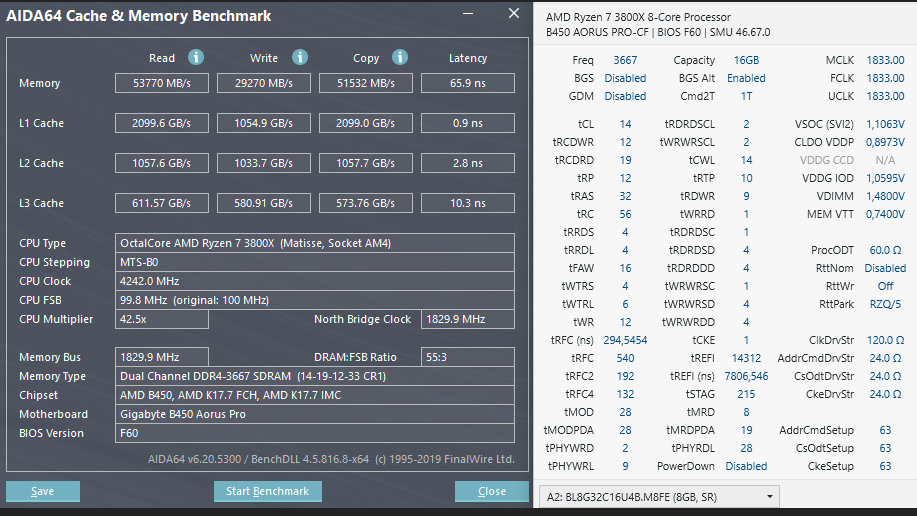This screenshot has width=917, height=516.
Task: Select the CPU Stepping field MTS-B0
Action: click(x=315, y=262)
